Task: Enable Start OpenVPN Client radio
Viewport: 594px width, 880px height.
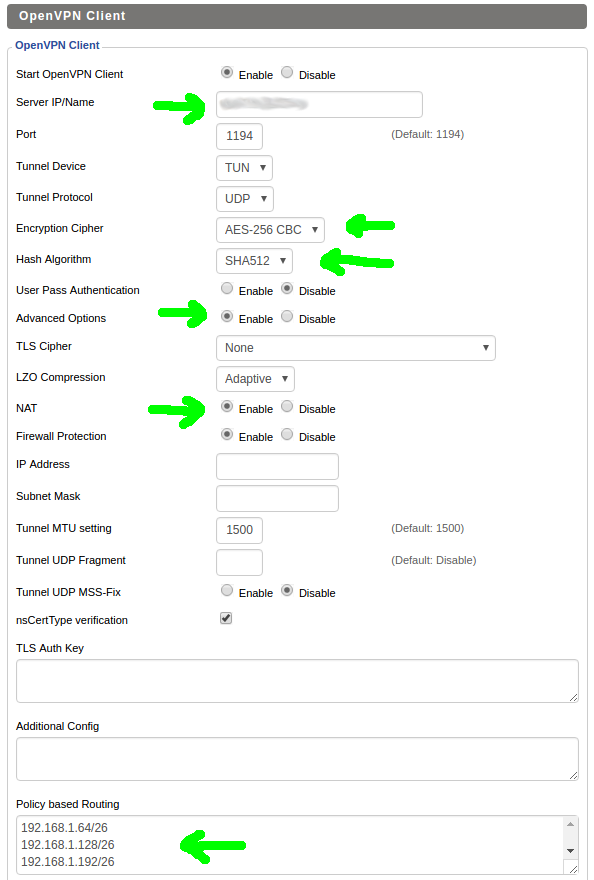Action: tap(227, 72)
